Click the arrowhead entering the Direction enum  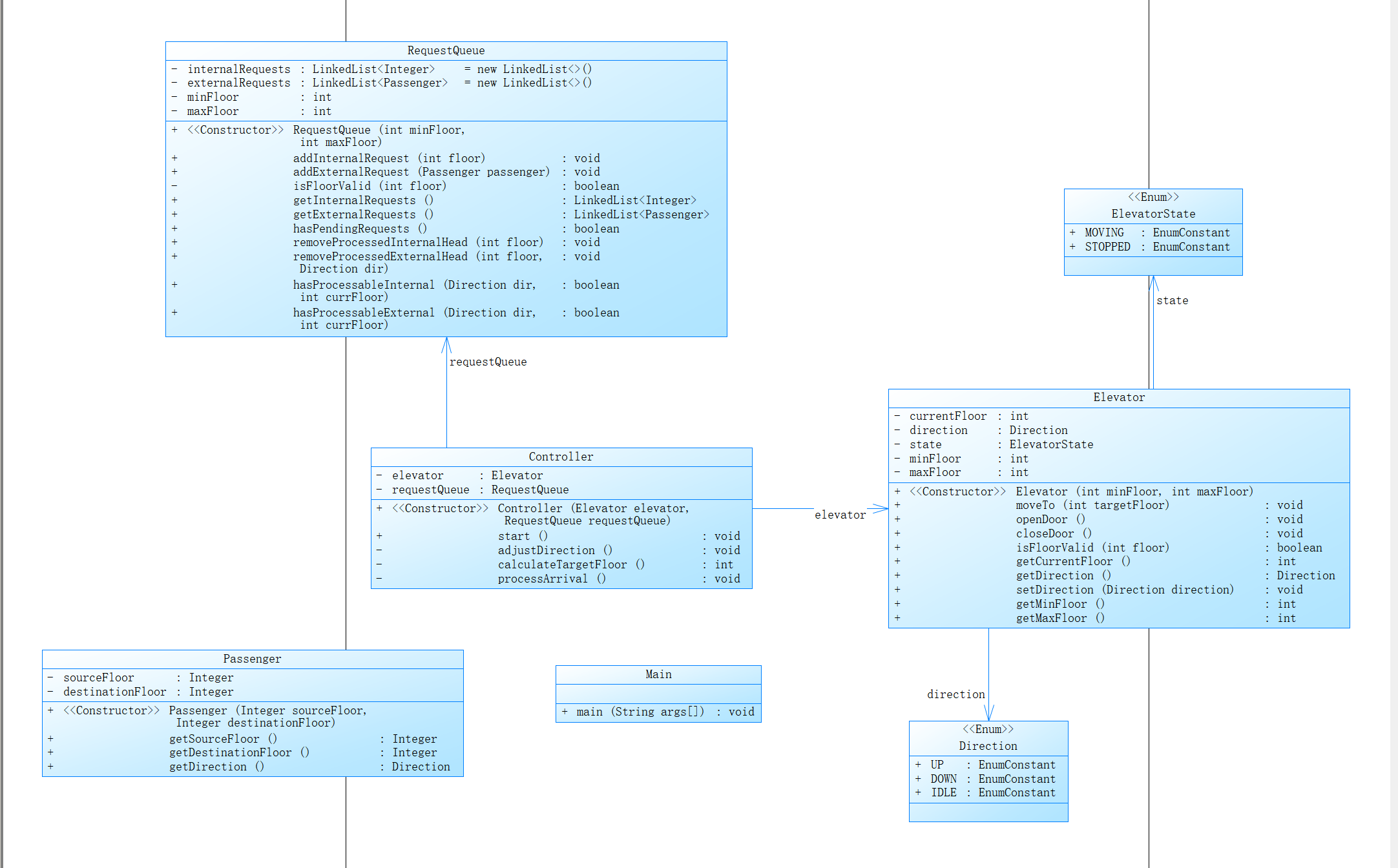tap(988, 713)
